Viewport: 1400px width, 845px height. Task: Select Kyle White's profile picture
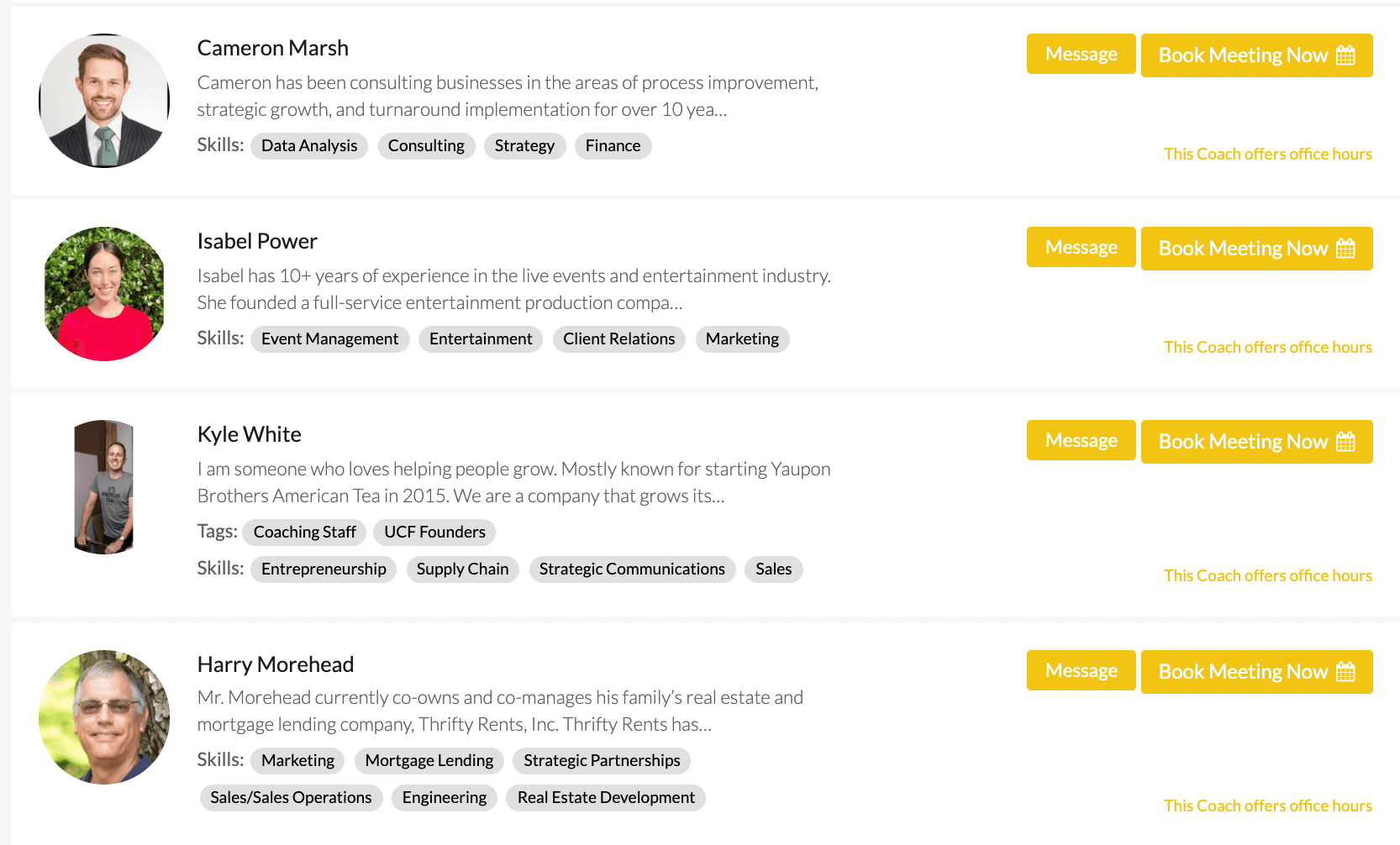104,487
